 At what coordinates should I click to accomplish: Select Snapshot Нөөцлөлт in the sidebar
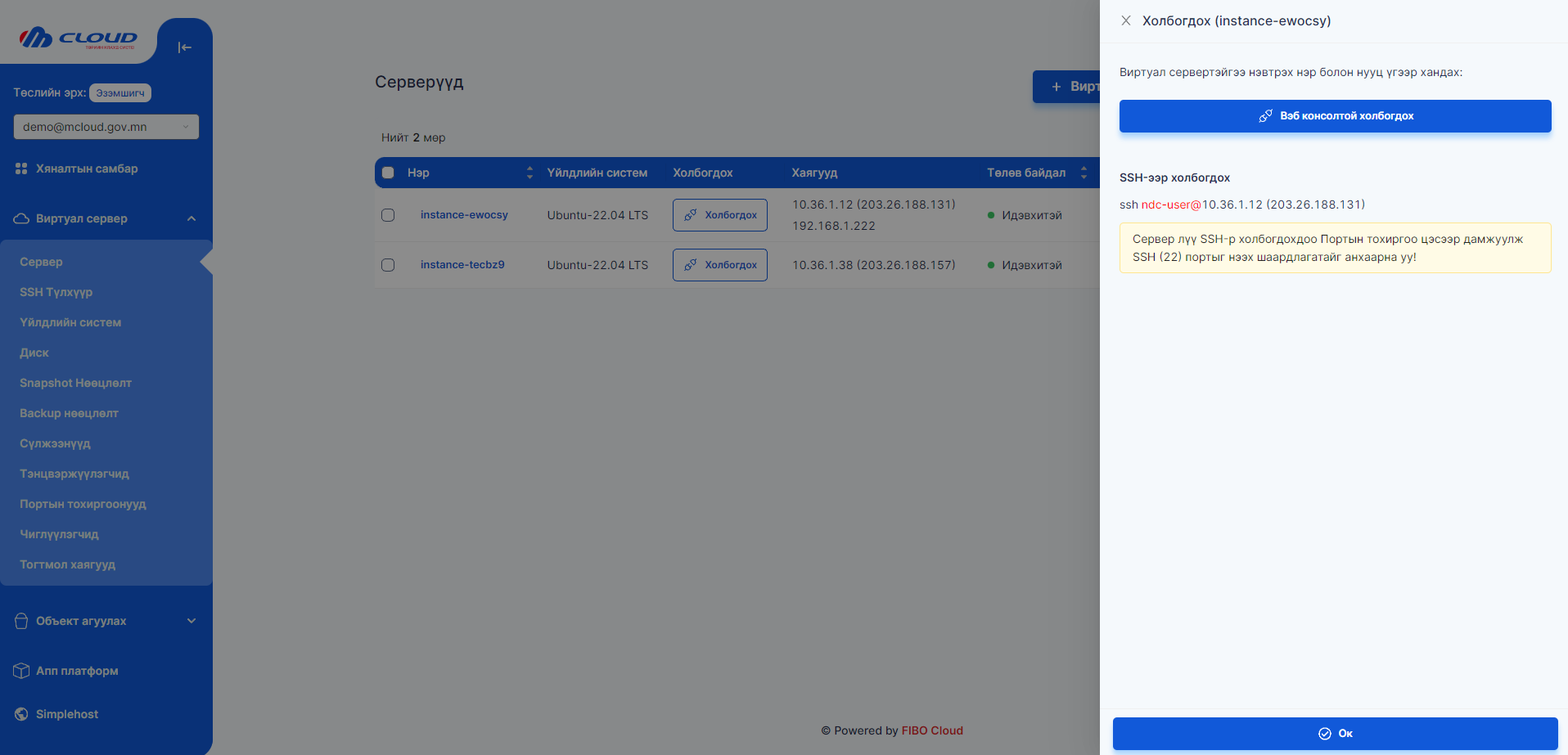click(74, 383)
